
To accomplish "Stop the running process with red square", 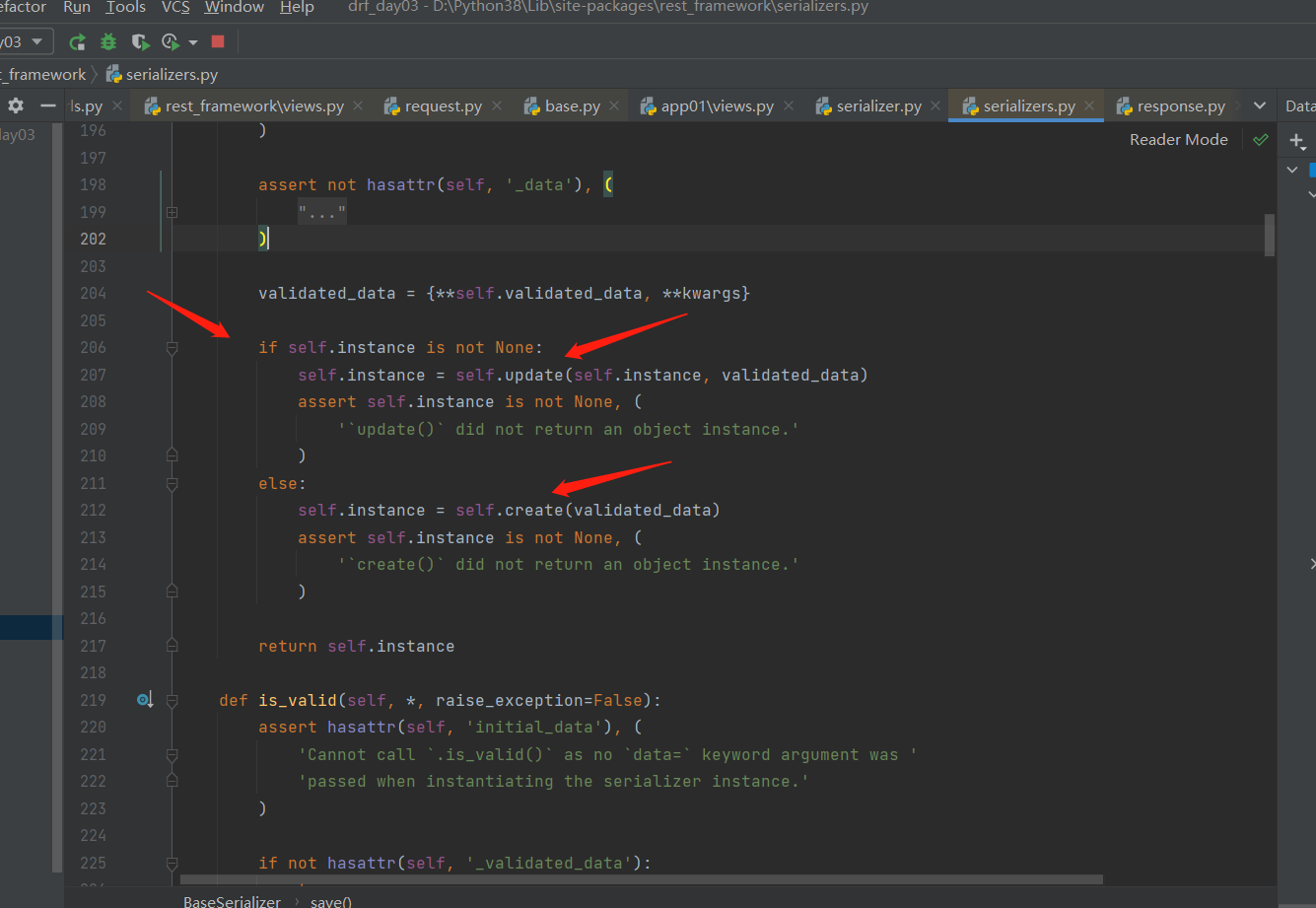I will click(218, 41).
